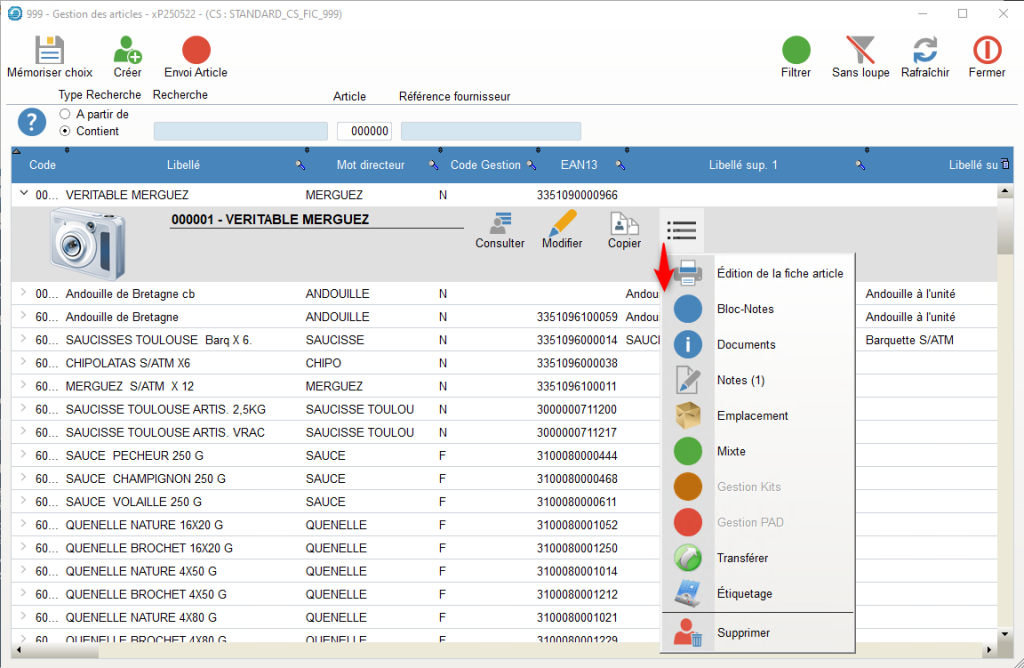Collapse the VERITABLE MERGUEZ row

click(24, 195)
